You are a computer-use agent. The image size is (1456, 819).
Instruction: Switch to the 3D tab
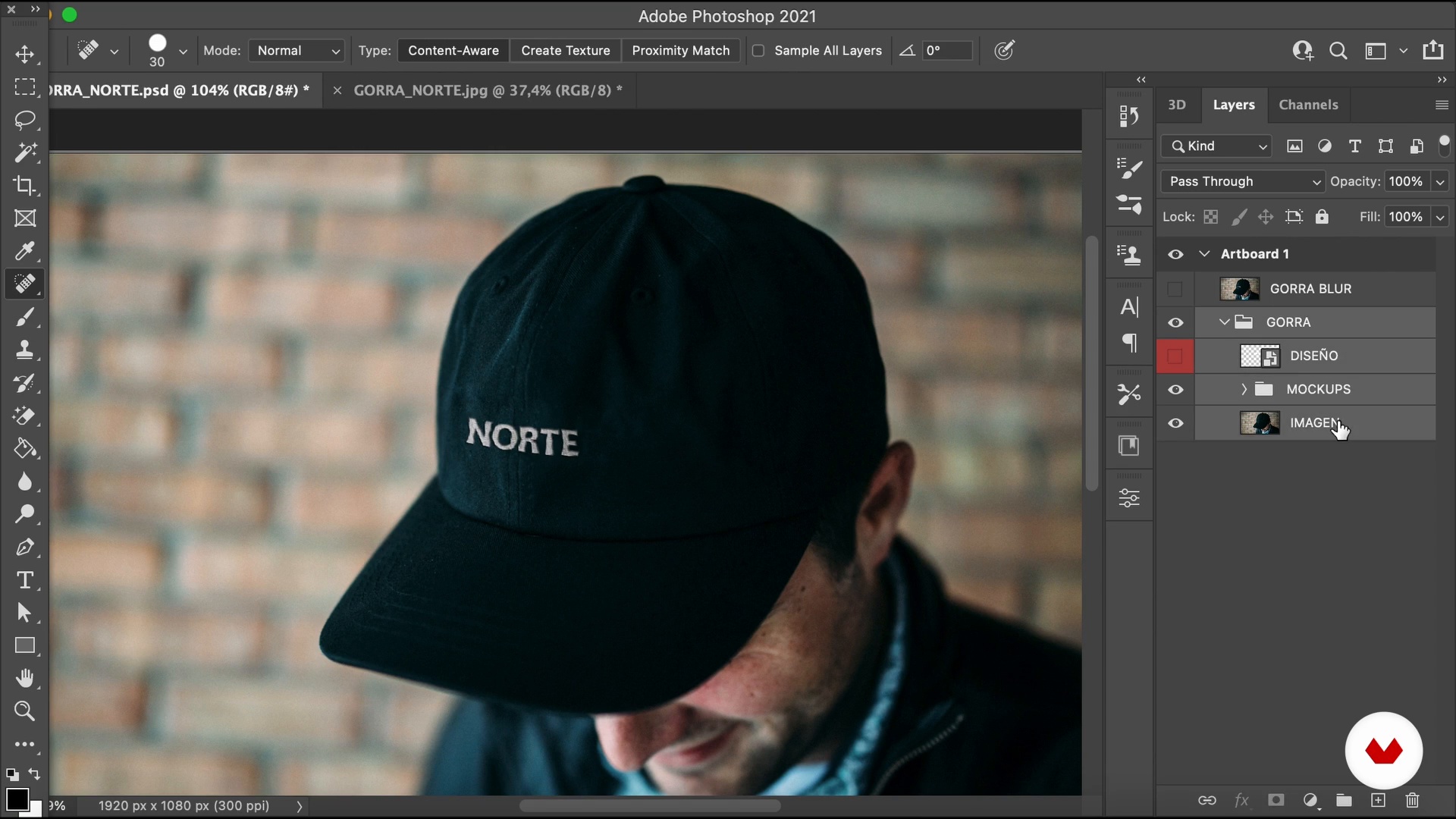pos(1177,105)
